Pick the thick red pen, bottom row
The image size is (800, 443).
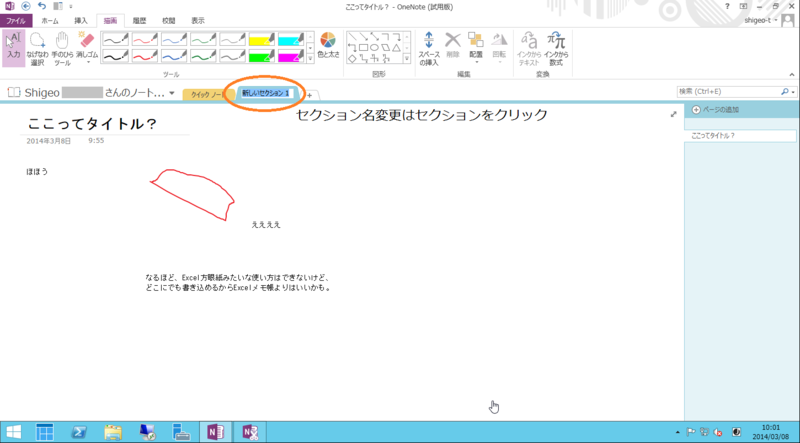tap(145, 55)
